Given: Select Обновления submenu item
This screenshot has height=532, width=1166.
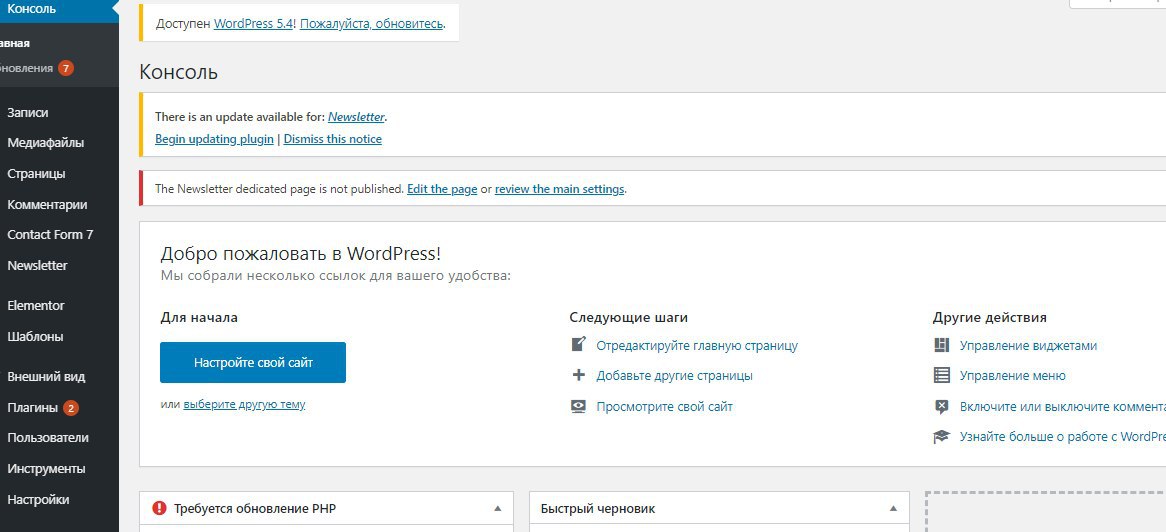Looking at the screenshot, I should [27, 68].
